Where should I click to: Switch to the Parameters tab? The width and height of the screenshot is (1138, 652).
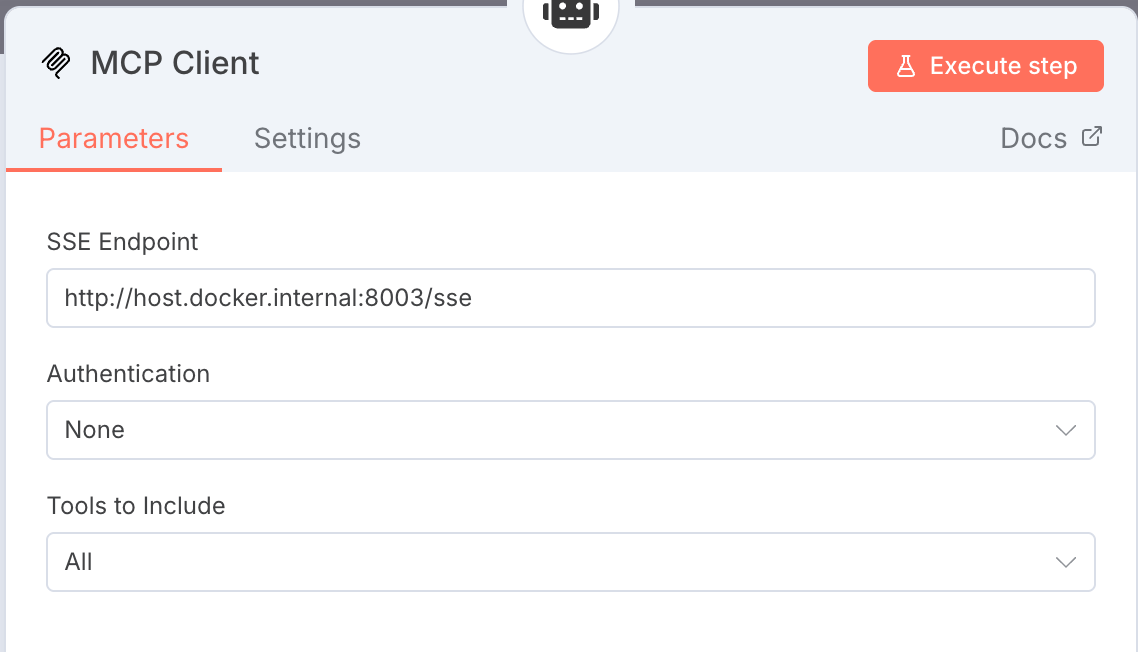click(114, 138)
